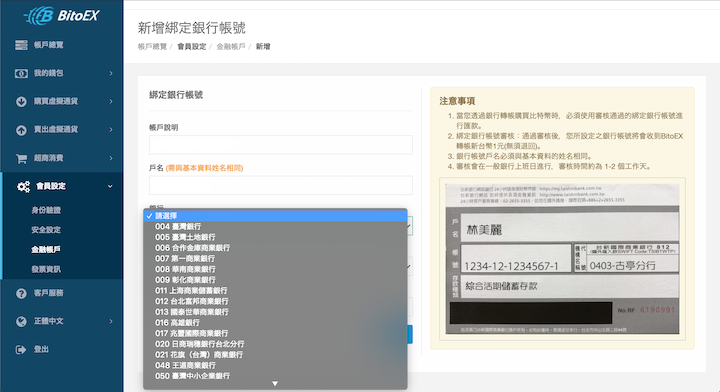Select 011 上海商業儲蓄銀行 option
The width and height of the screenshot is (720, 392).
pyautogui.click(x=275, y=291)
